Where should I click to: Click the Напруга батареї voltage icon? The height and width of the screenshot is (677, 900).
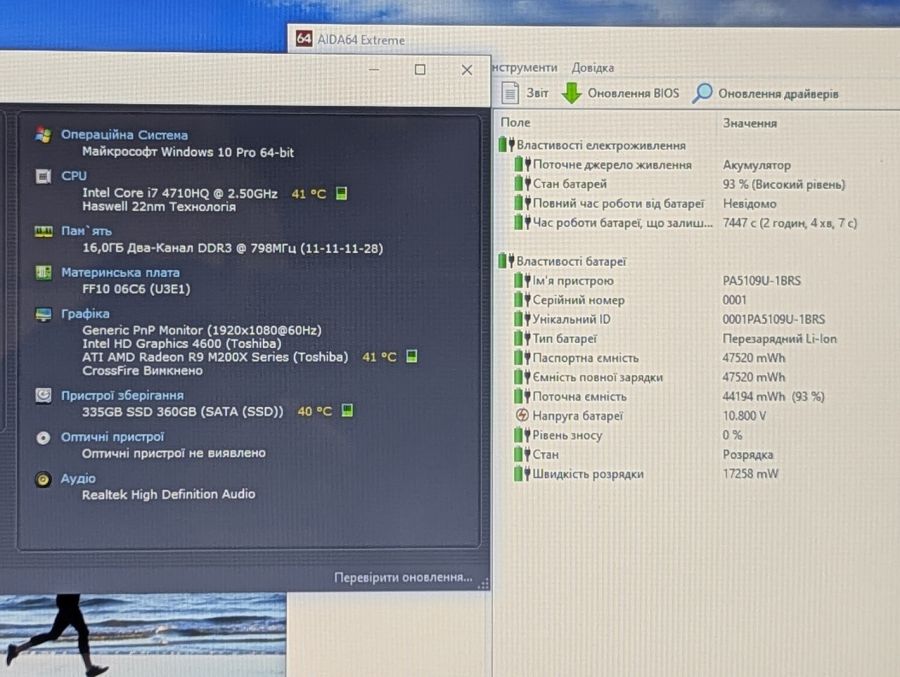coord(522,415)
